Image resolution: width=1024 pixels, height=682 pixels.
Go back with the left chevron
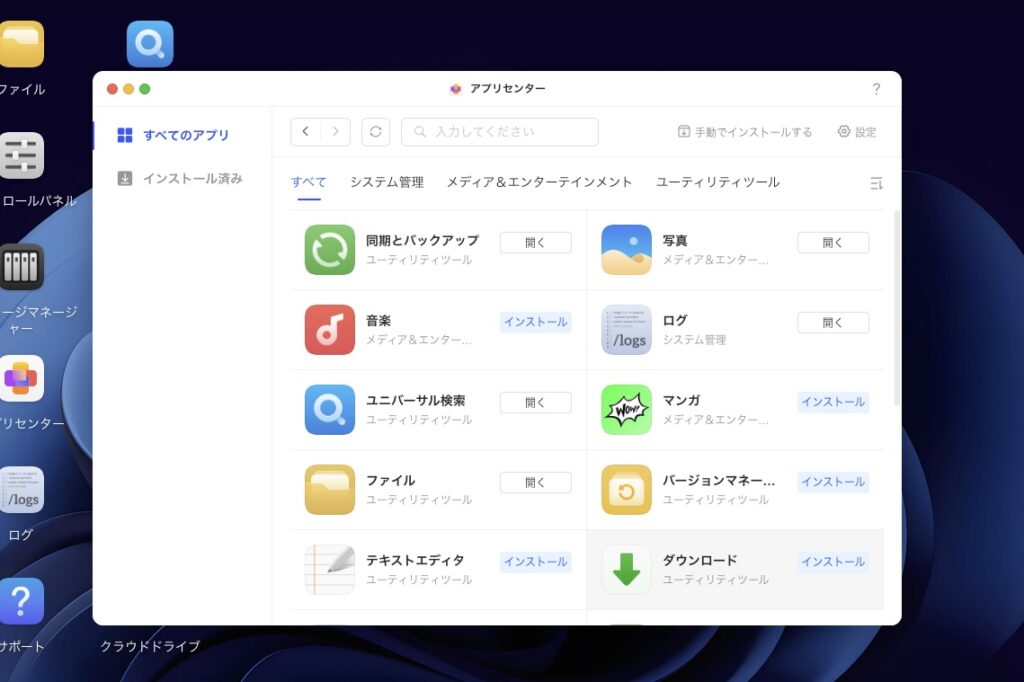(x=306, y=132)
